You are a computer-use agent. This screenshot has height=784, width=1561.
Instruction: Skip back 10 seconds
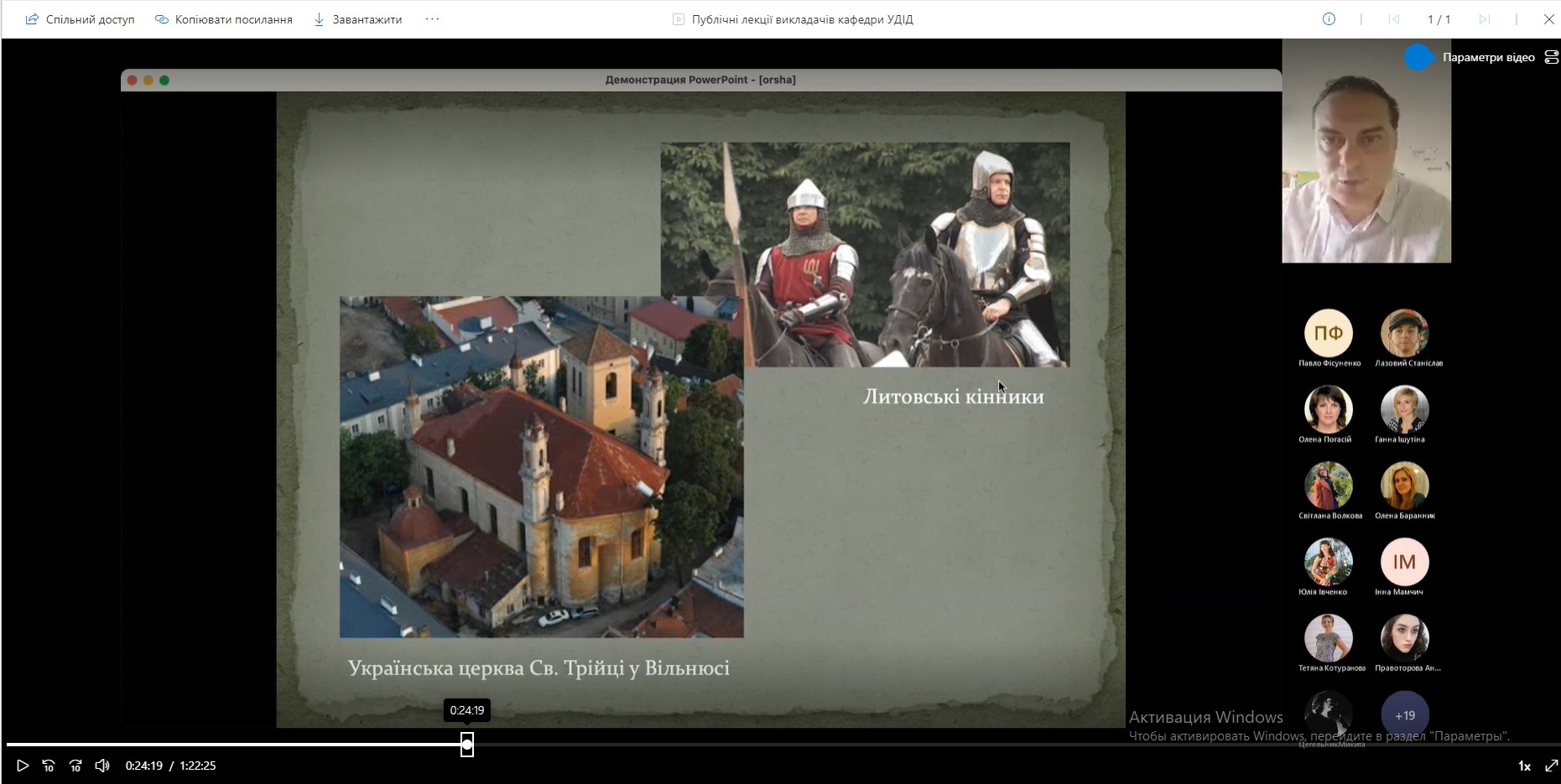coord(49,766)
